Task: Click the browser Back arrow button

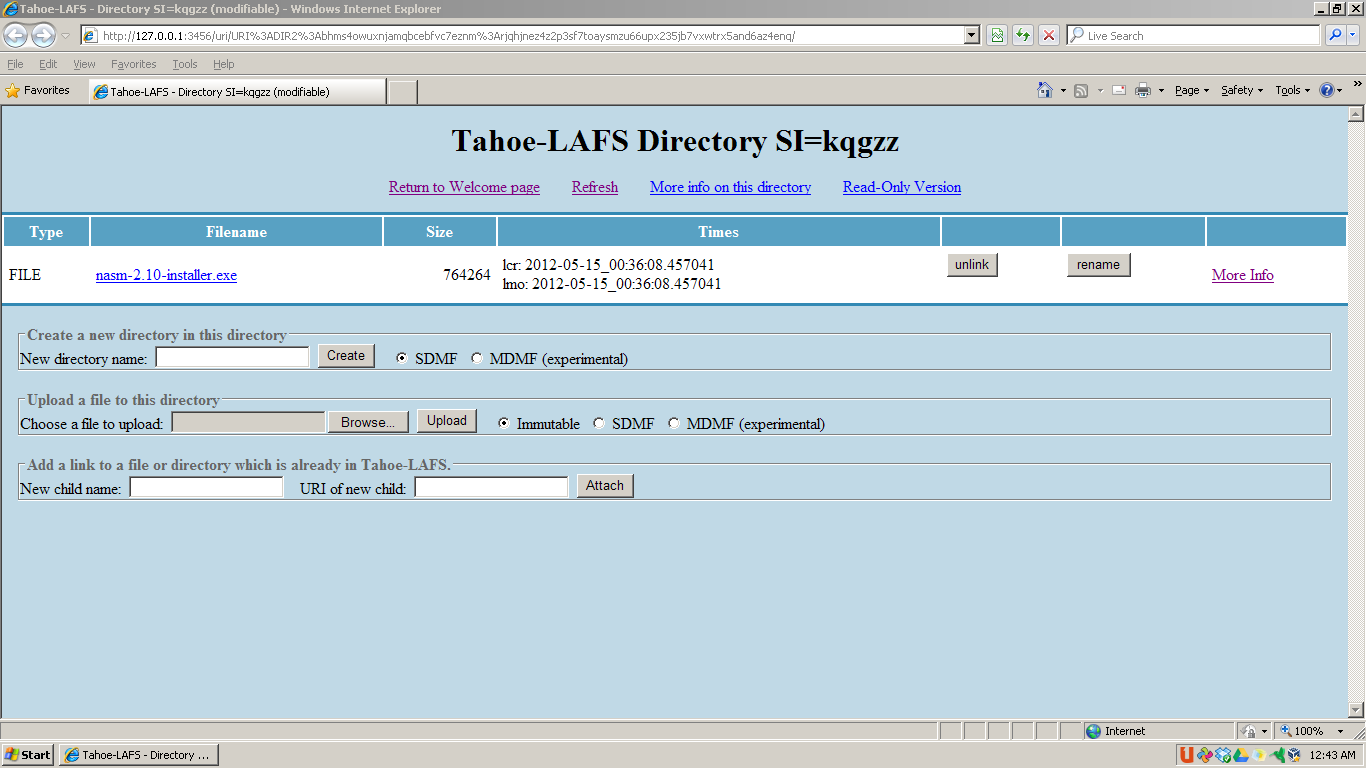Action: (x=16, y=36)
